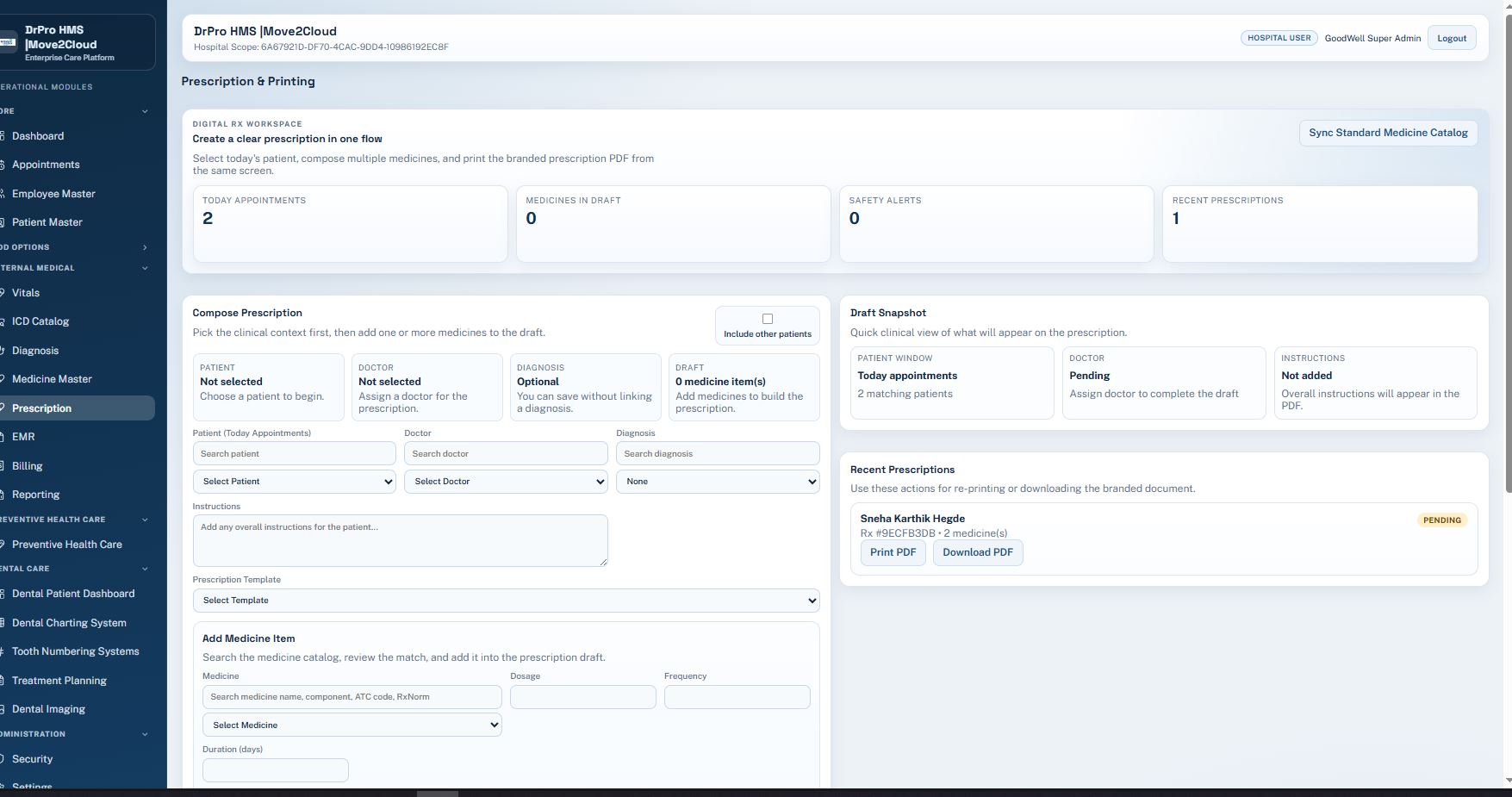Collapse Dental Care section chevron

coord(145,569)
